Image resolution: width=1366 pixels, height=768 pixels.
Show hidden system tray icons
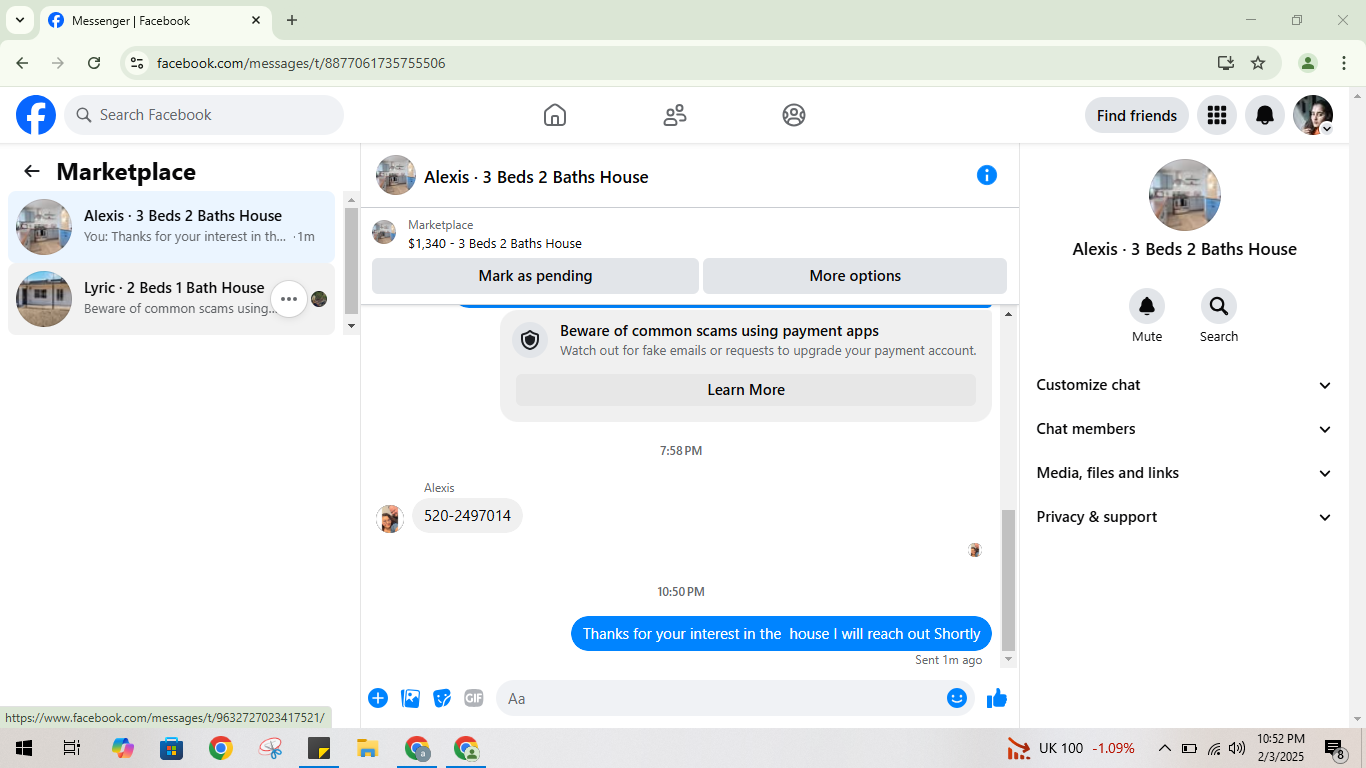coord(1164,748)
